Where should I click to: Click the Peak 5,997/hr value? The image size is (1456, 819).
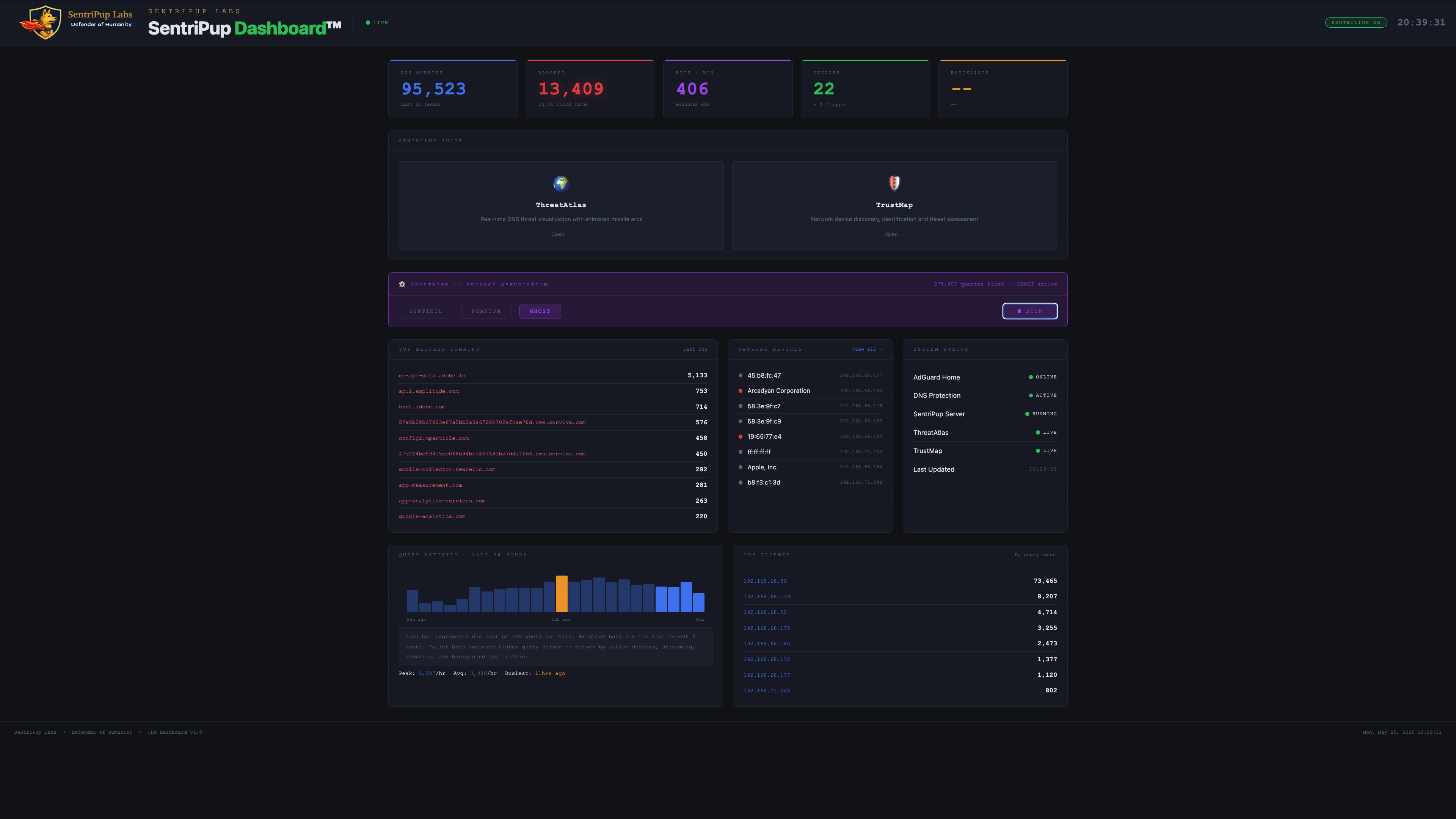point(432,673)
